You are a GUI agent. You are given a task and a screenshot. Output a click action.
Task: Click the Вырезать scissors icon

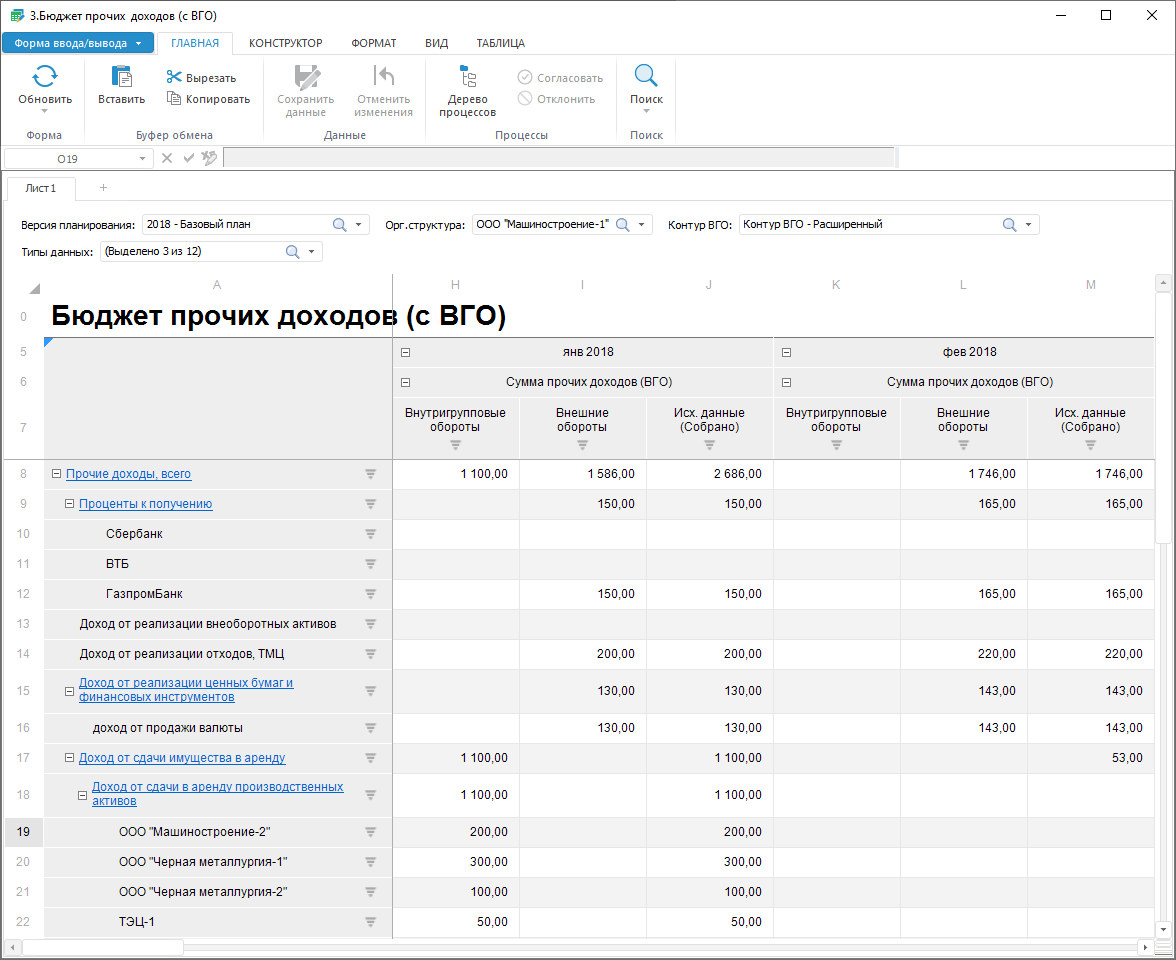pos(174,78)
